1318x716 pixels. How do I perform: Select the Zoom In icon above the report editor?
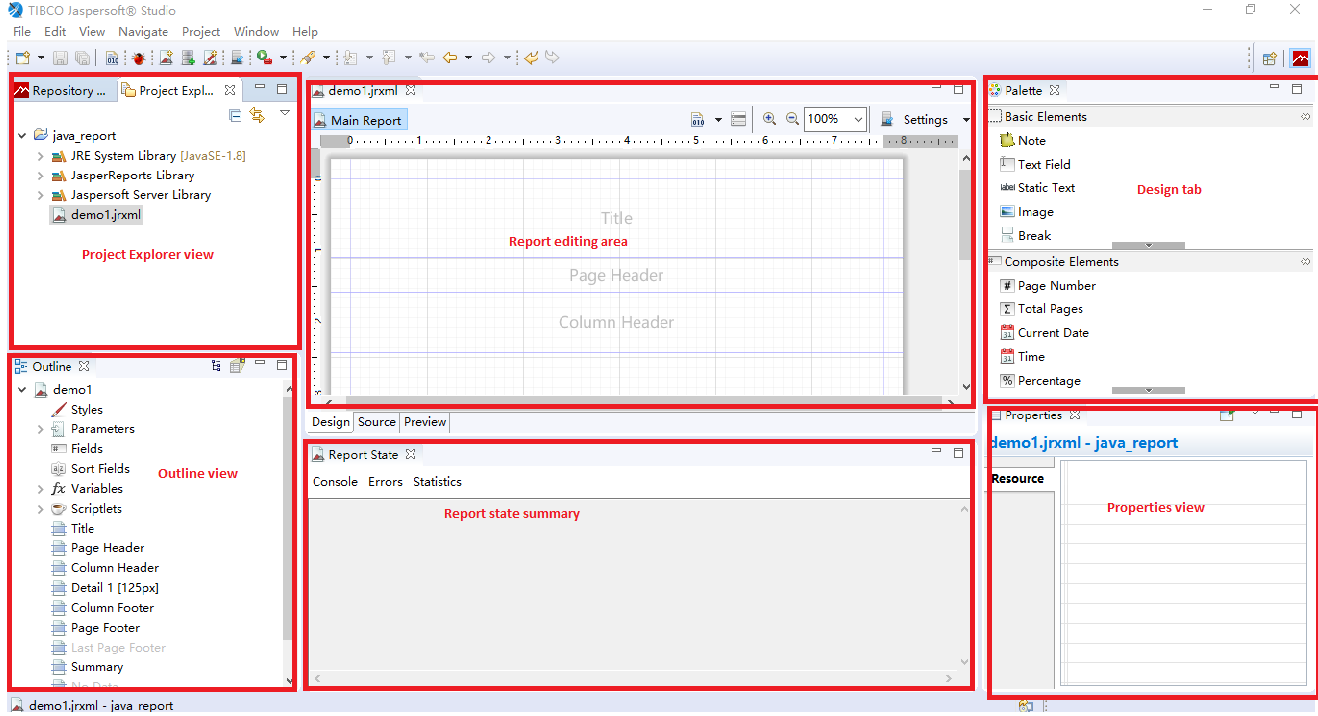click(x=770, y=119)
